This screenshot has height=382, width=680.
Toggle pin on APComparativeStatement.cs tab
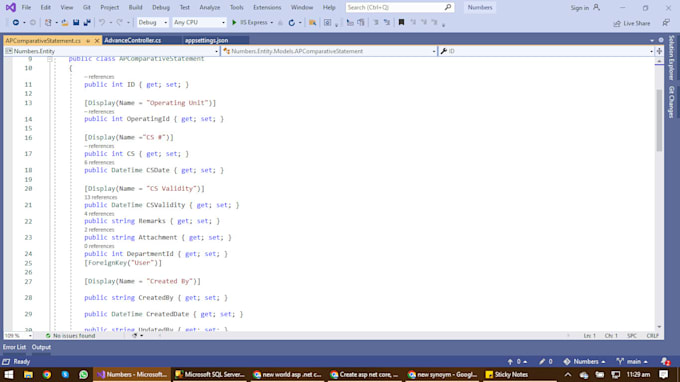click(x=88, y=40)
